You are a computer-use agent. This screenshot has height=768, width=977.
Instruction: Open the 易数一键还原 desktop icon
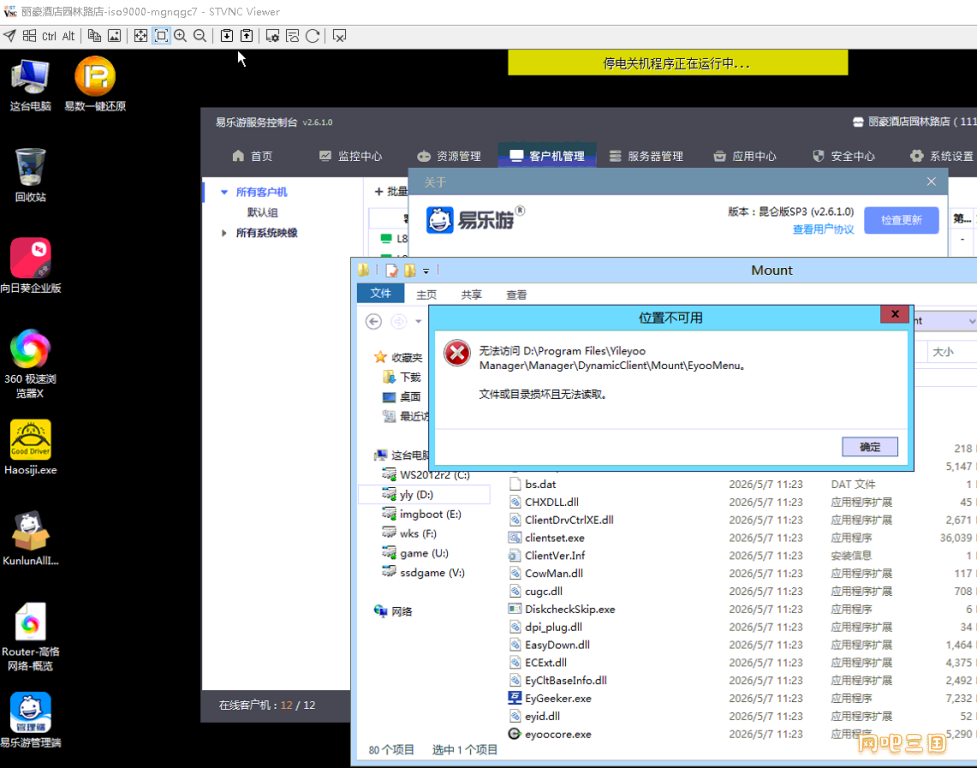(95, 85)
